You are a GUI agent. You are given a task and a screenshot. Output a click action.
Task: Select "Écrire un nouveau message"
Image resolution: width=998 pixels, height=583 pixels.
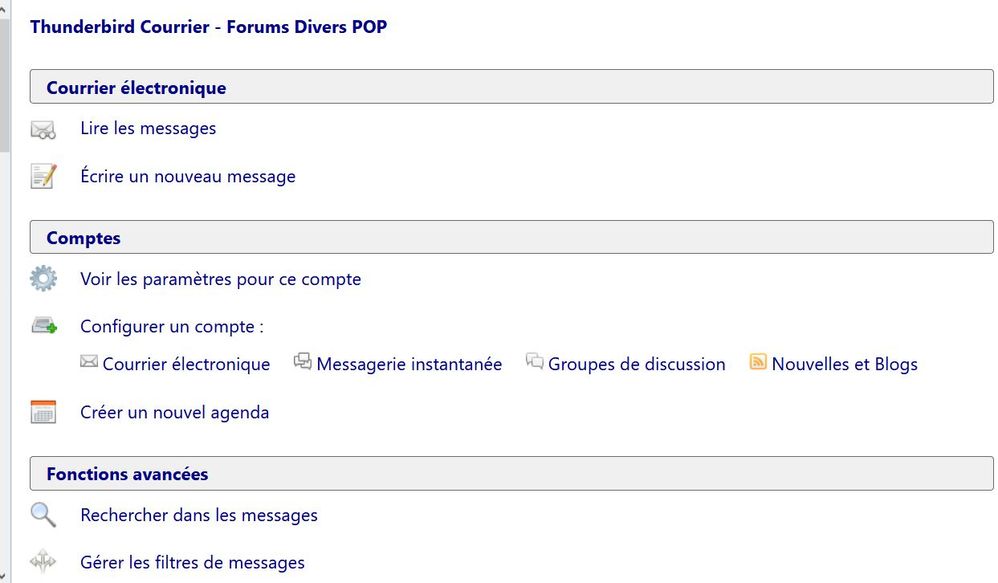[188, 177]
